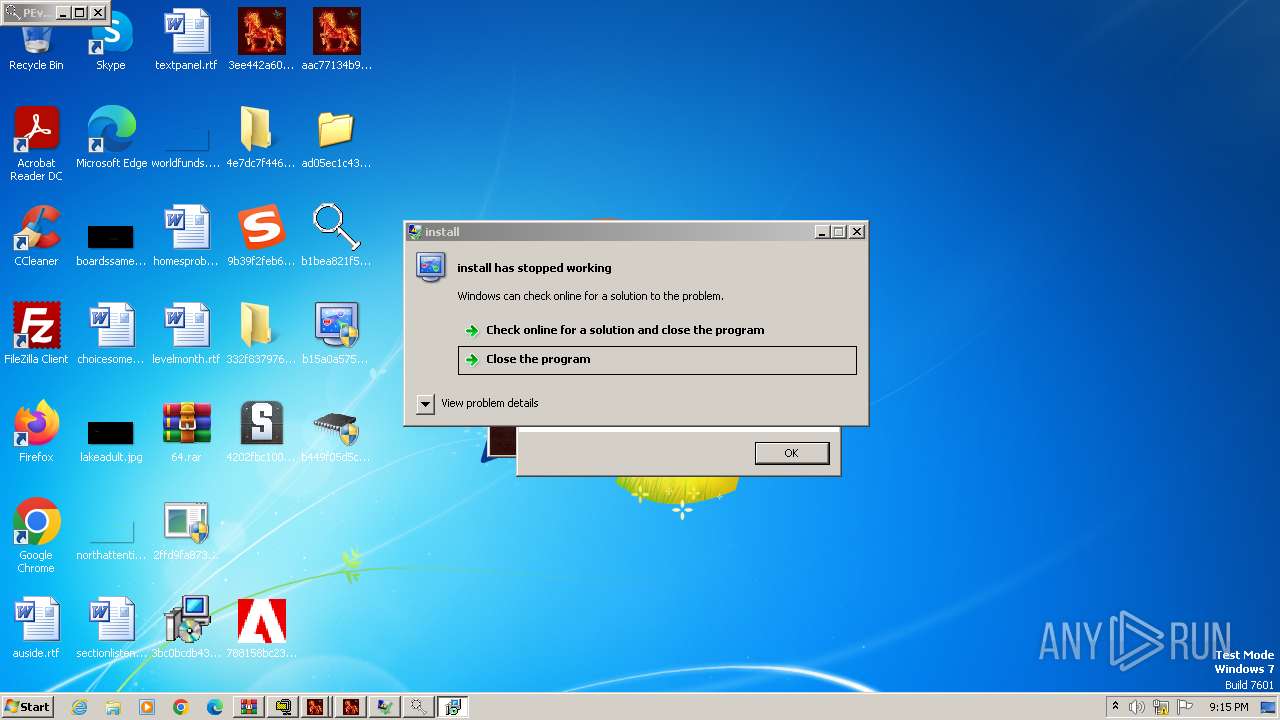
Task: Open the Start menu
Action: pyautogui.click(x=27, y=706)
